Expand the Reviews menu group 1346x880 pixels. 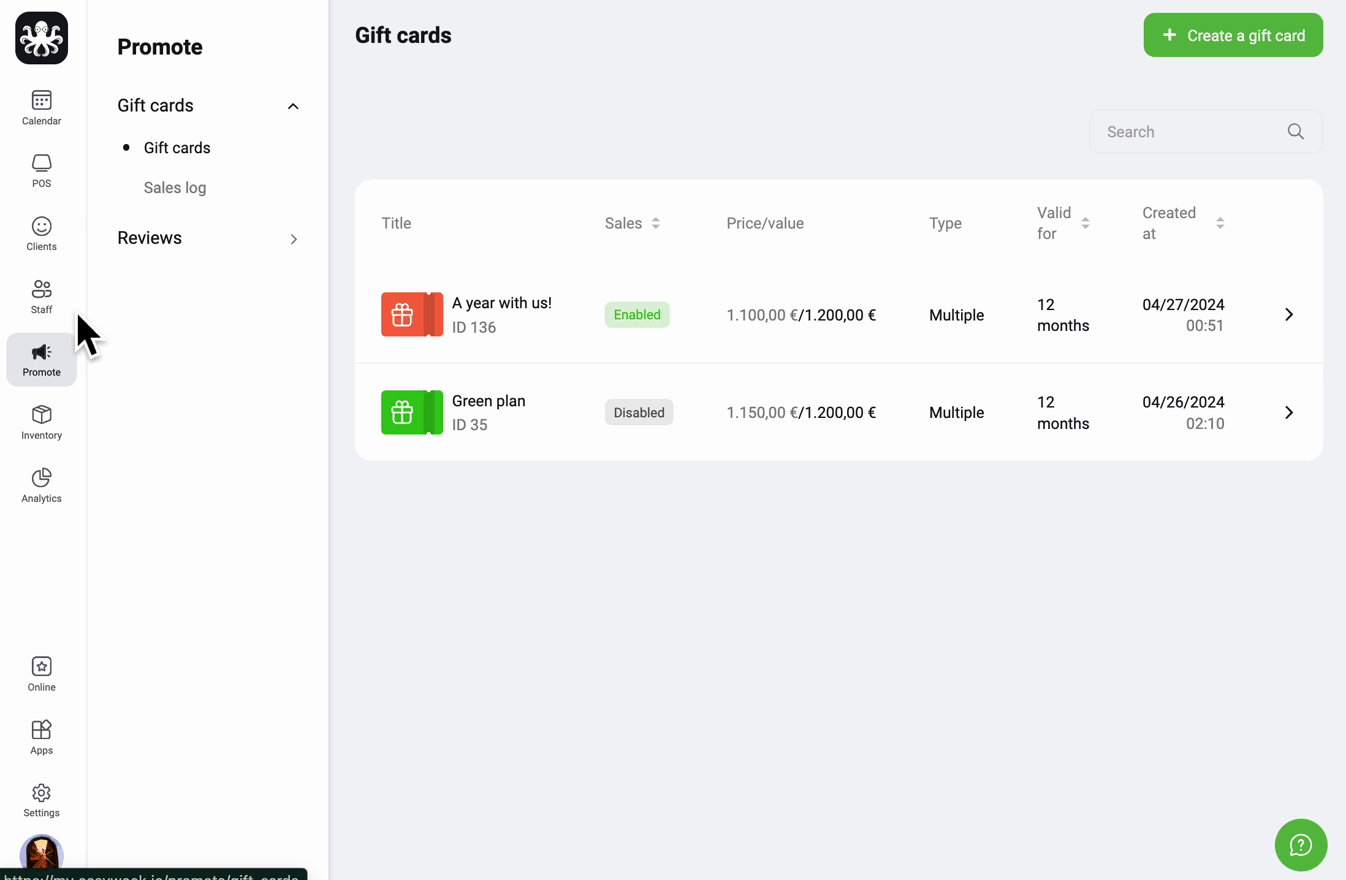coord(293,239)
